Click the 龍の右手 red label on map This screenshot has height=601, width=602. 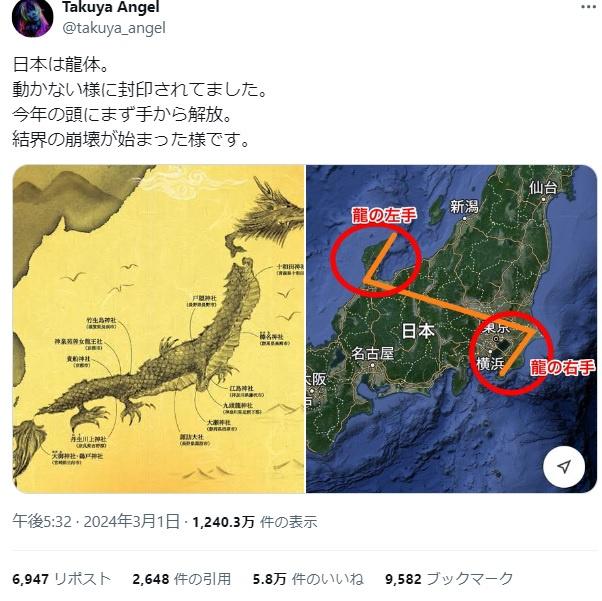[563, 367]
